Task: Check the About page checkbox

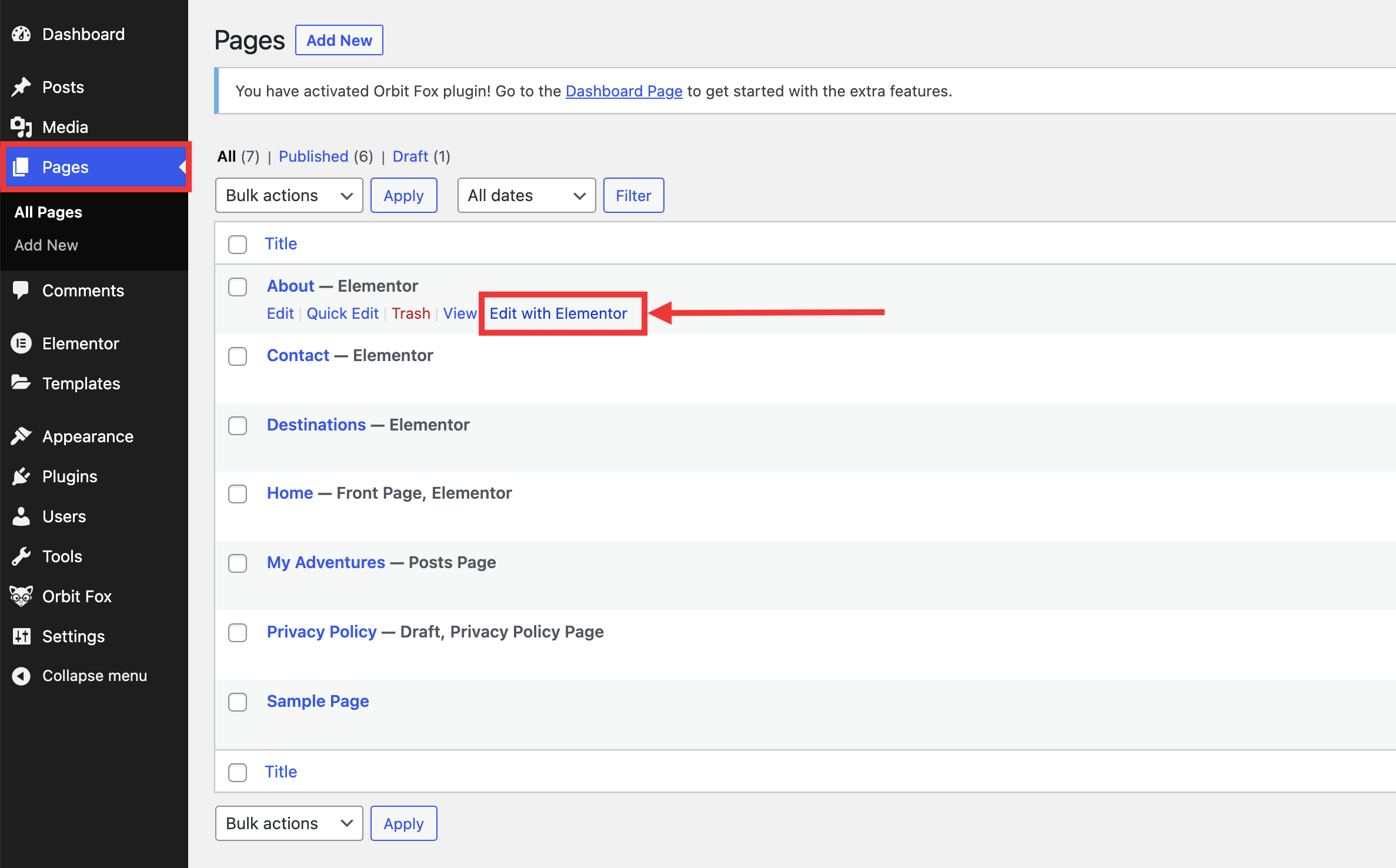Action: point(238,287)
